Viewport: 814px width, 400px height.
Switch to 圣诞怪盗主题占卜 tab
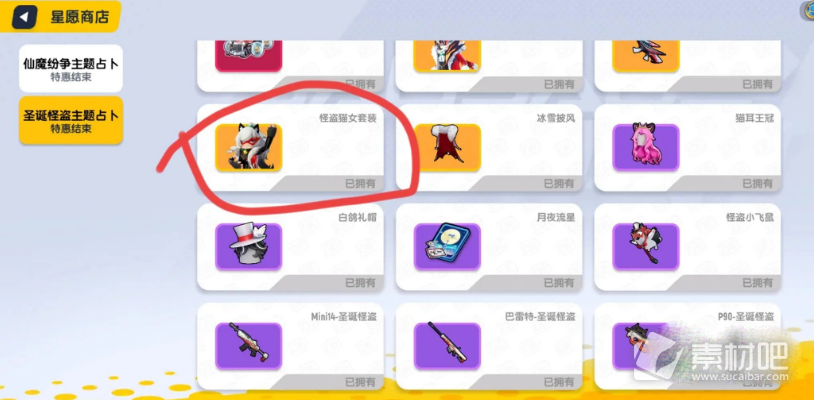[x=71, y=120]
